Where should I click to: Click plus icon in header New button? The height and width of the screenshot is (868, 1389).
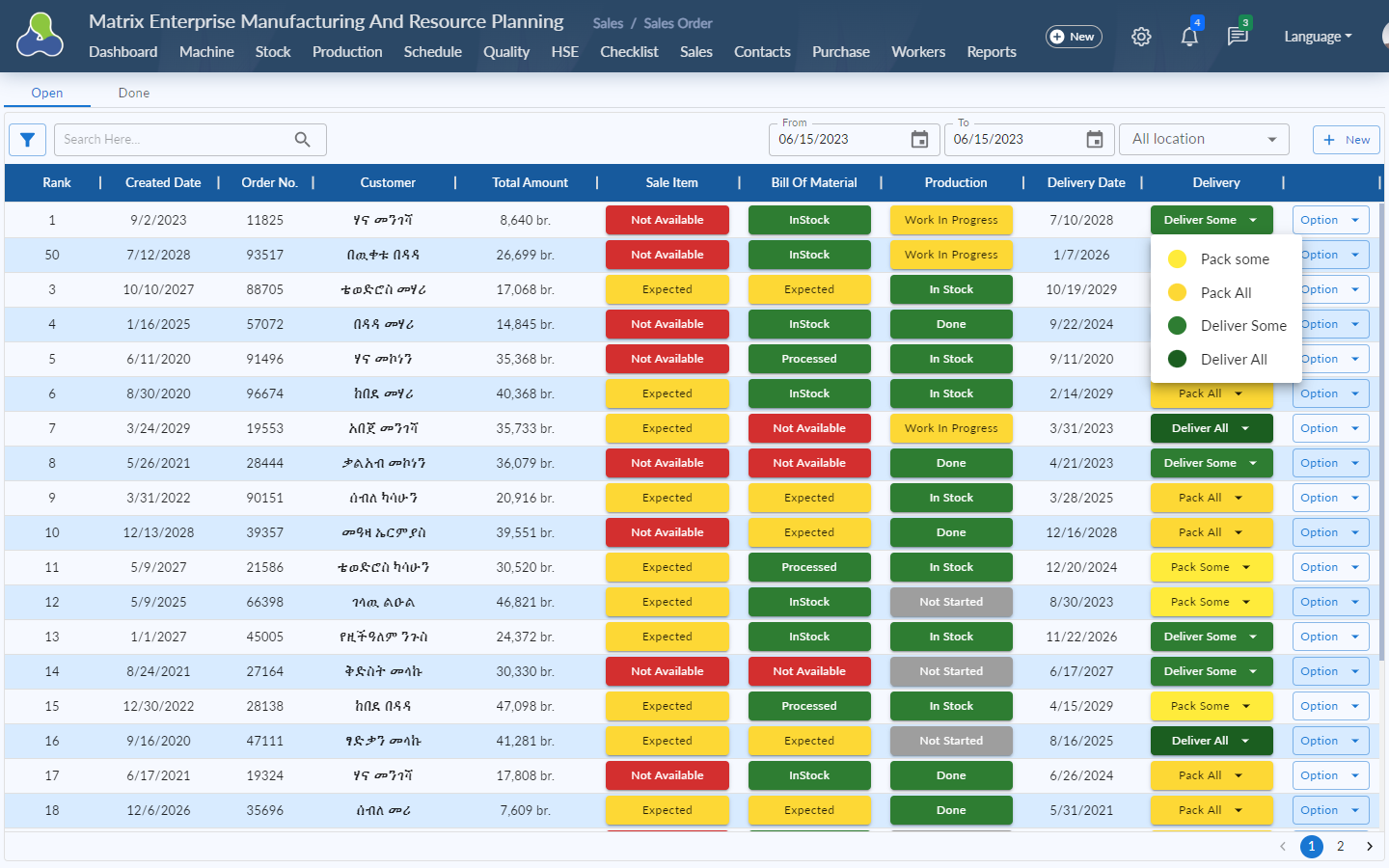tap(1057, 37)
